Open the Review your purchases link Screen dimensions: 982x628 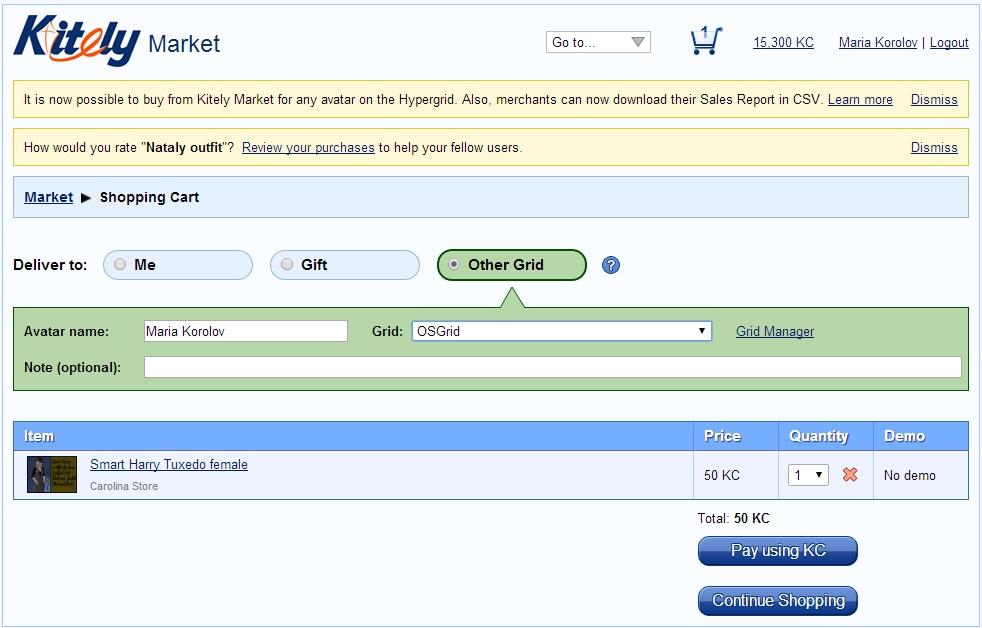click(308, 148)
